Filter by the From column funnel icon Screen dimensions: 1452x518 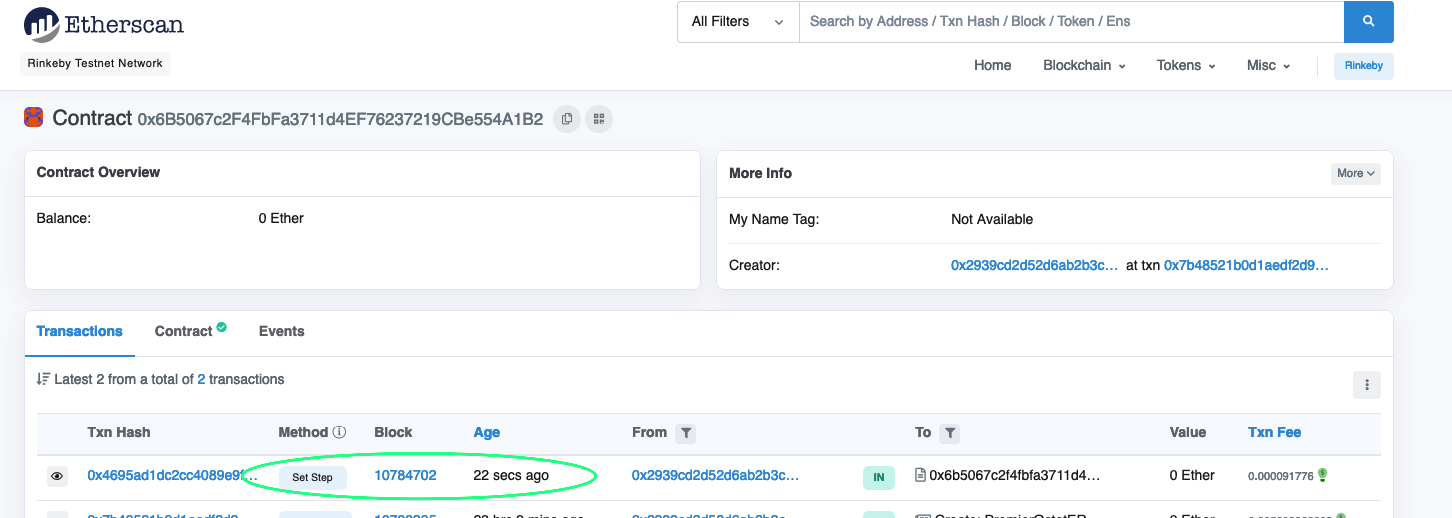pyautogui.click(x=685, y=433)
